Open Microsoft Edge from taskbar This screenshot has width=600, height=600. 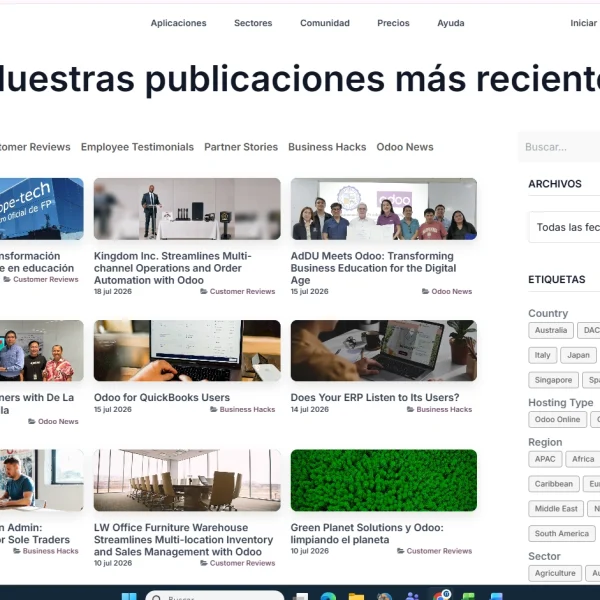(x=328, y=597)
